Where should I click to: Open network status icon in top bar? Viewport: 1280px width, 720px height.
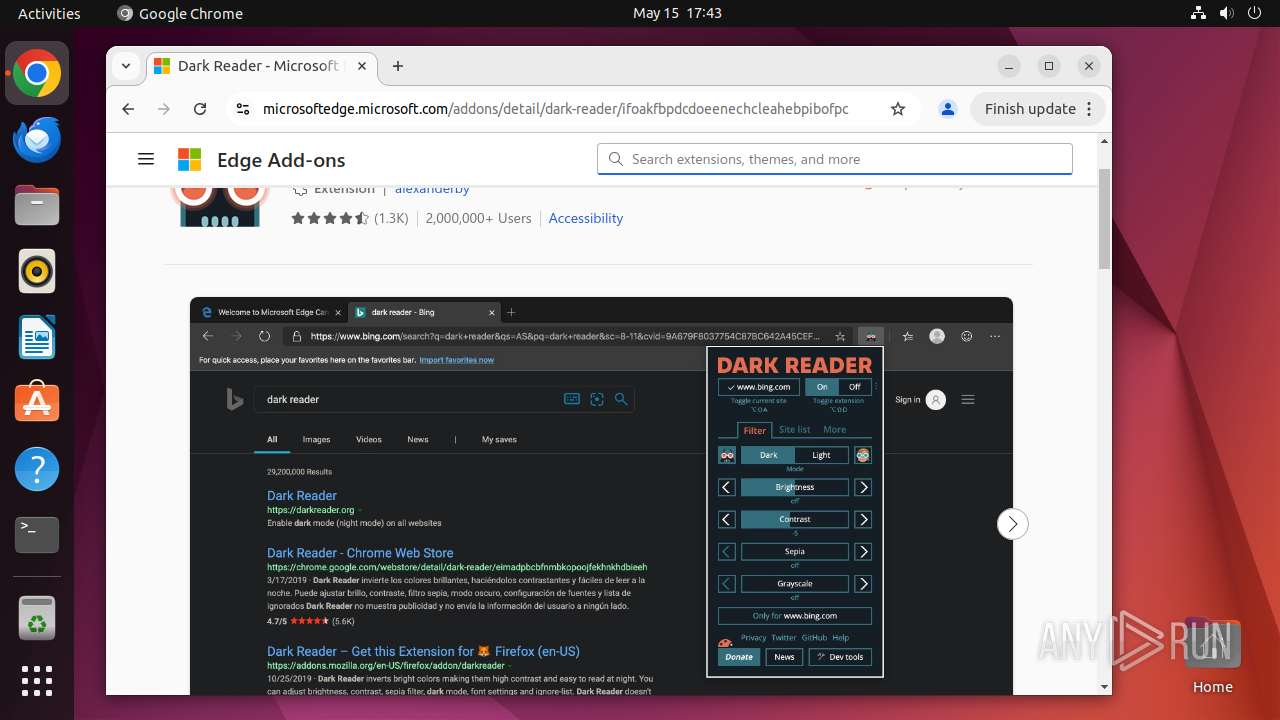[1198, 13]
